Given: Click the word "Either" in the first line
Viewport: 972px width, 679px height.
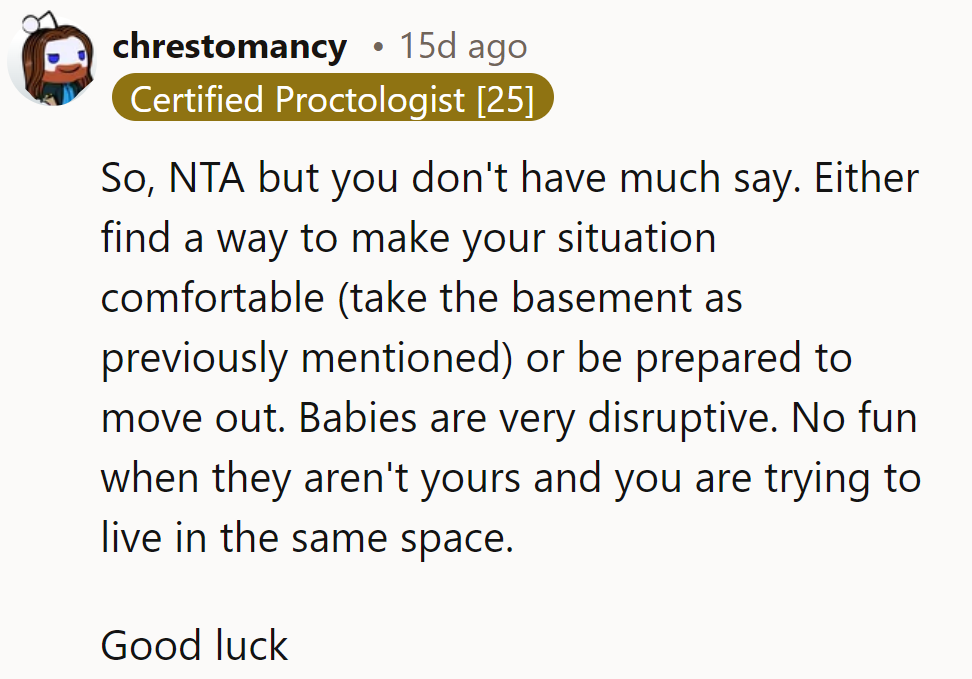Looking at the screenshot, I should coord(867,179).
